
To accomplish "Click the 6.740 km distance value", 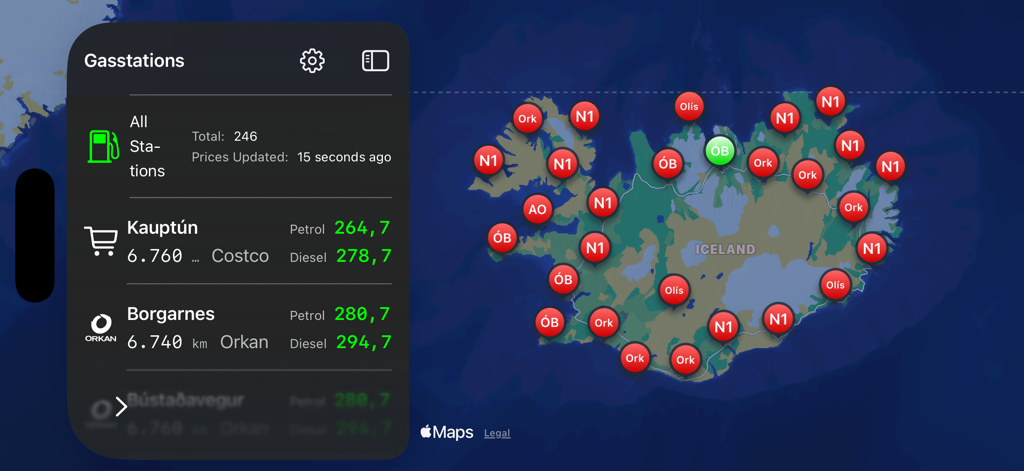I will click(167, 342).
